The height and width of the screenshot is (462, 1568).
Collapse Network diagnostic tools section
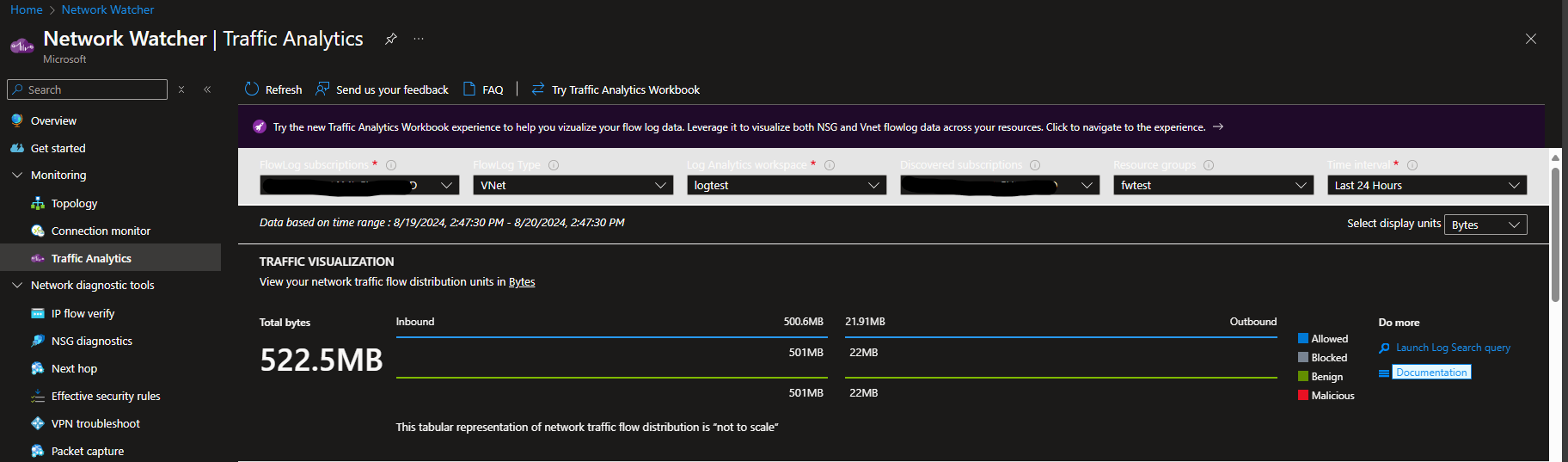tap(17, 285)
